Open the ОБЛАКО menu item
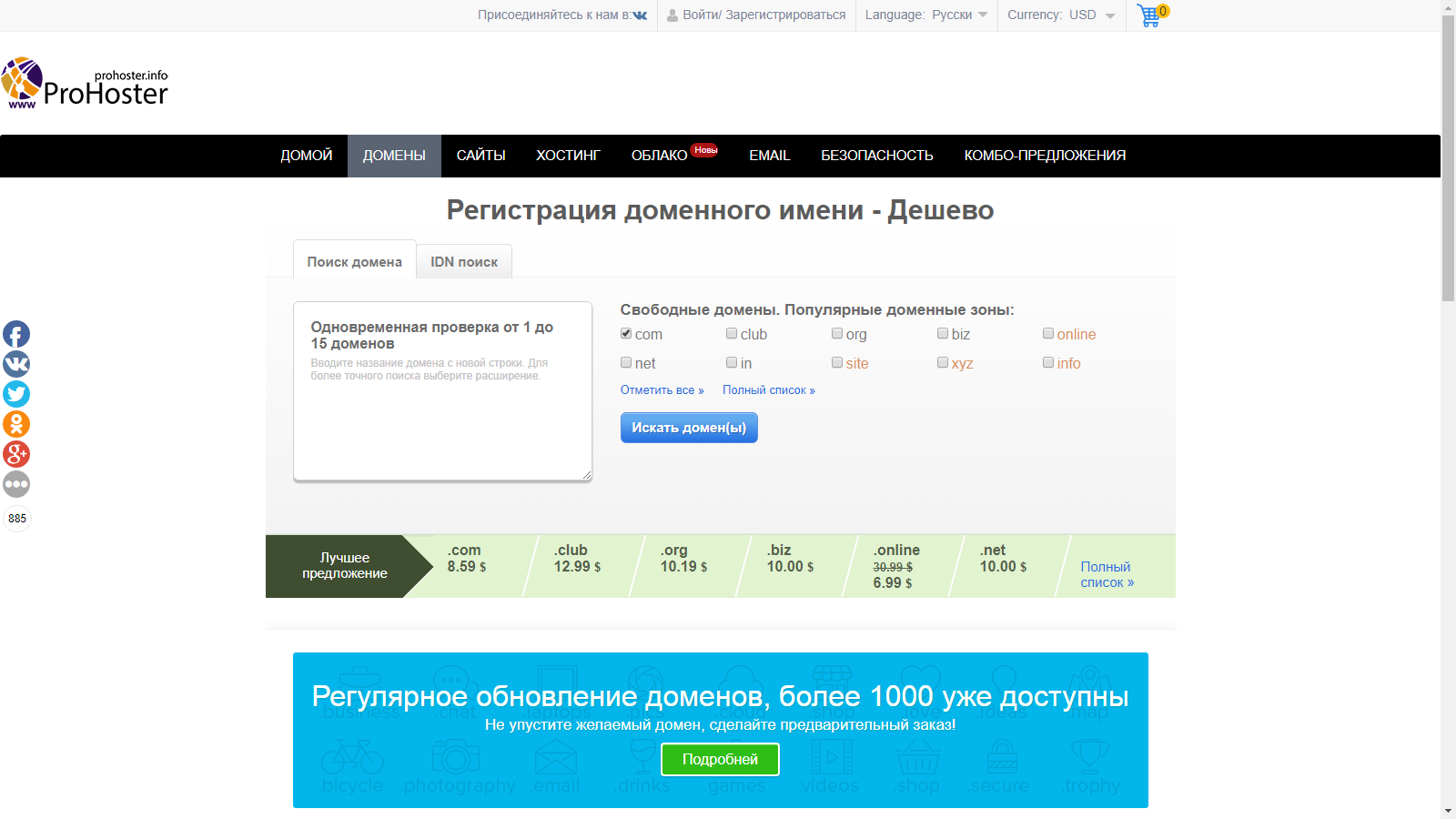Image resolution: width=1456 pixels, height=819 pixels. (x=659, y=156)
